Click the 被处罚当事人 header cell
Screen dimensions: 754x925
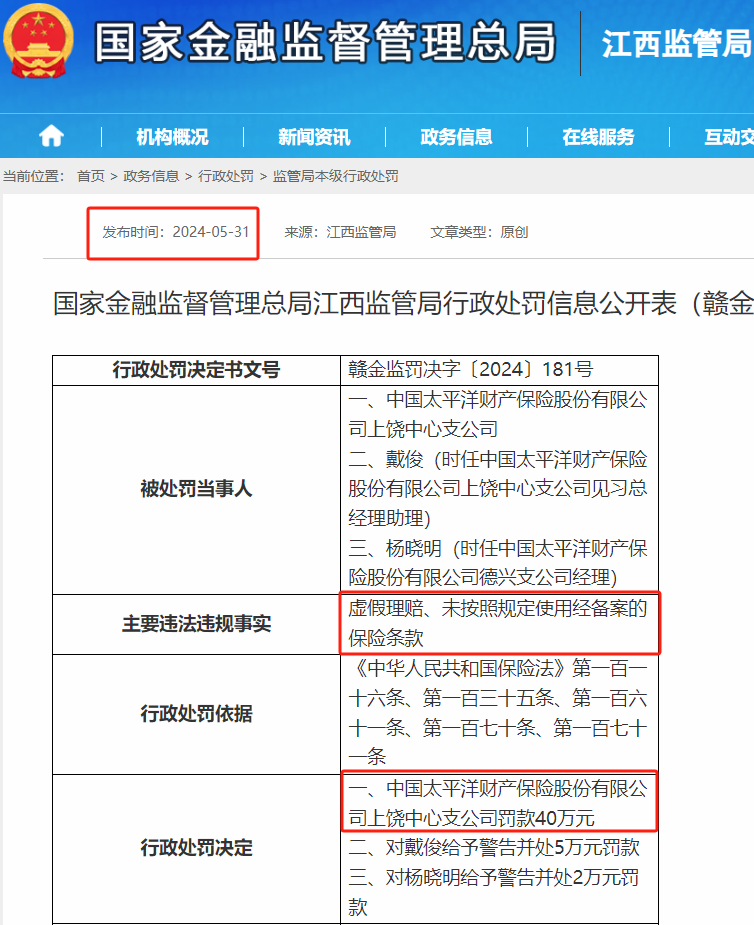click(196, 490)
